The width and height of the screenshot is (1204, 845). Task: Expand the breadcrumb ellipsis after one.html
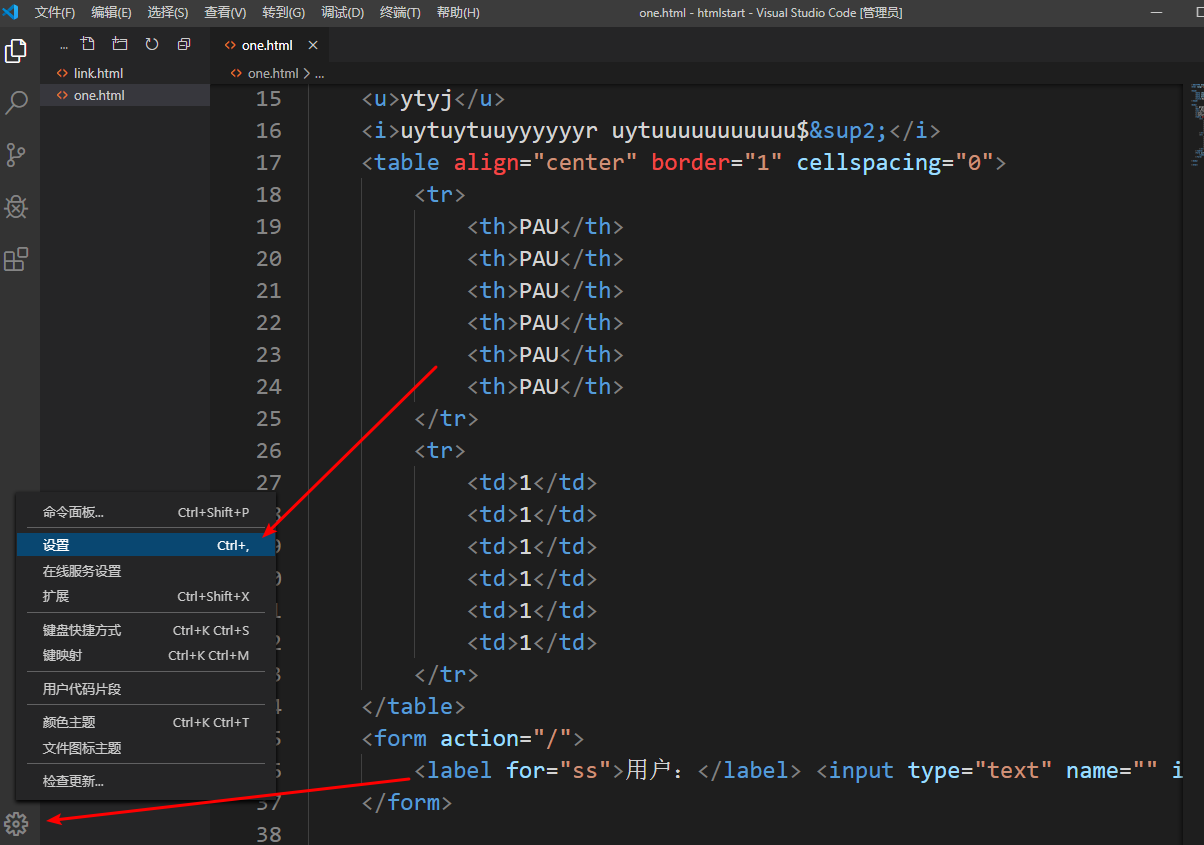pyautogui.click(x=319, y=73)
